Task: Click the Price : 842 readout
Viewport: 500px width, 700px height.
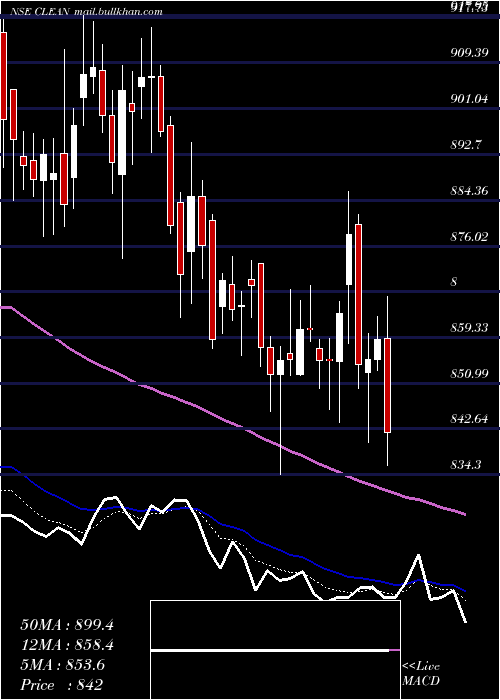Action: point(62,685)
